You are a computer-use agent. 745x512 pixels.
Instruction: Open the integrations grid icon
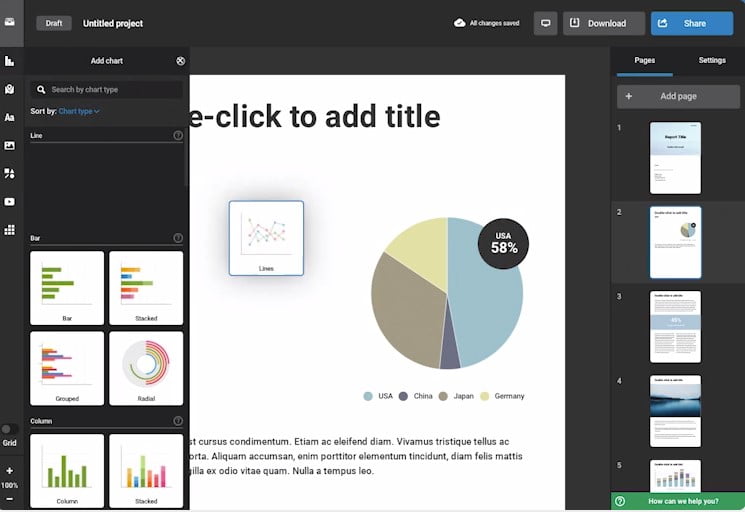coord(10,230)
